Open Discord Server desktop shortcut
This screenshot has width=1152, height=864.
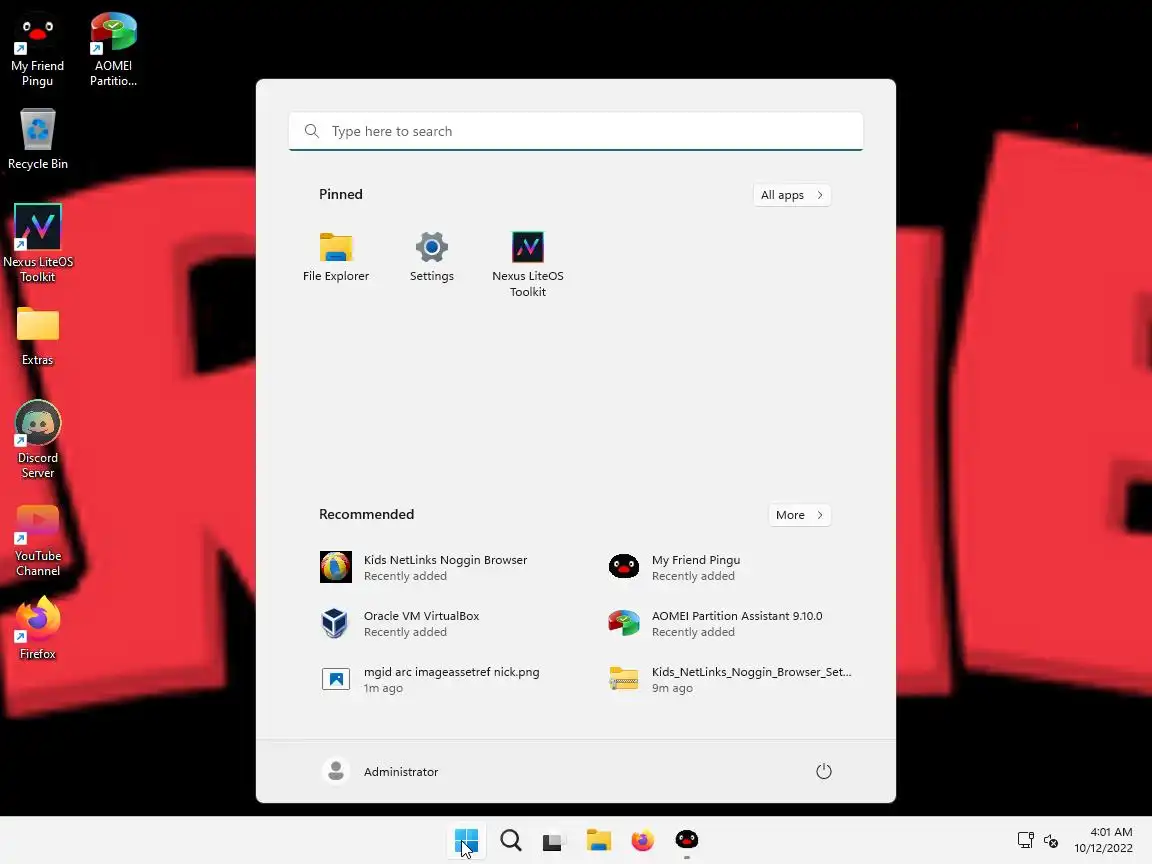tap(37, 439)
